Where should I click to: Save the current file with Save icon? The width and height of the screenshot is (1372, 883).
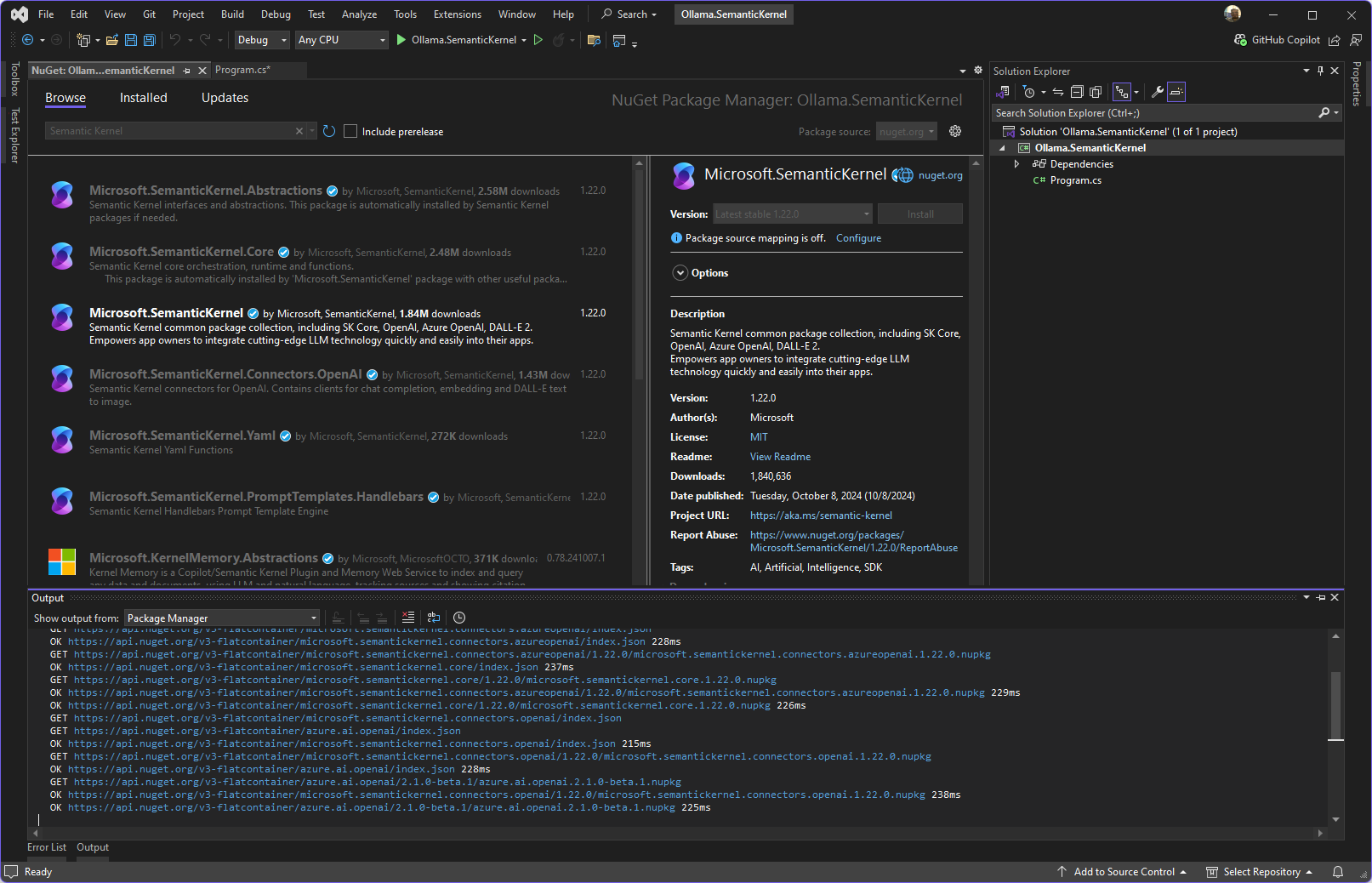[131, 40]
